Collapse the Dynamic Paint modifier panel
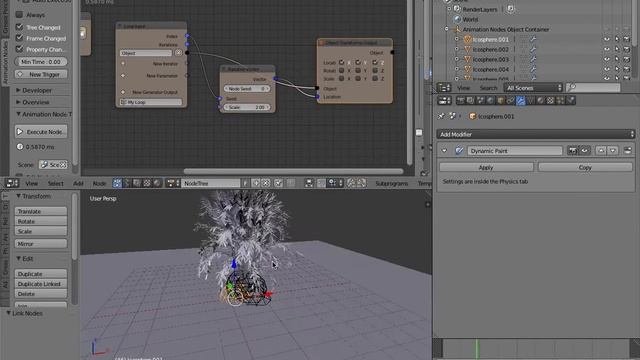 point(444,151)
